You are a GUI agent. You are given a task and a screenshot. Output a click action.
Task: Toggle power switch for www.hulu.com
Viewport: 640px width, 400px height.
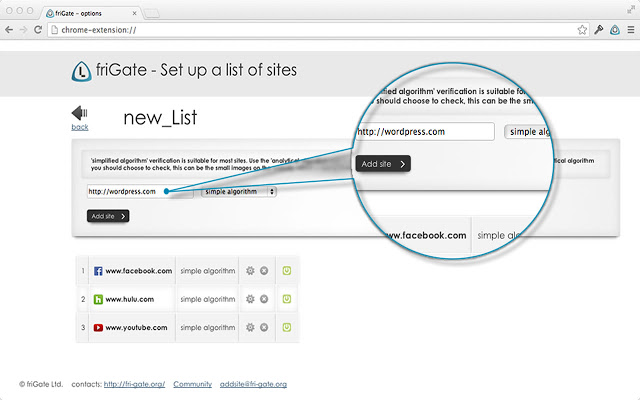[x=287, y=299]
